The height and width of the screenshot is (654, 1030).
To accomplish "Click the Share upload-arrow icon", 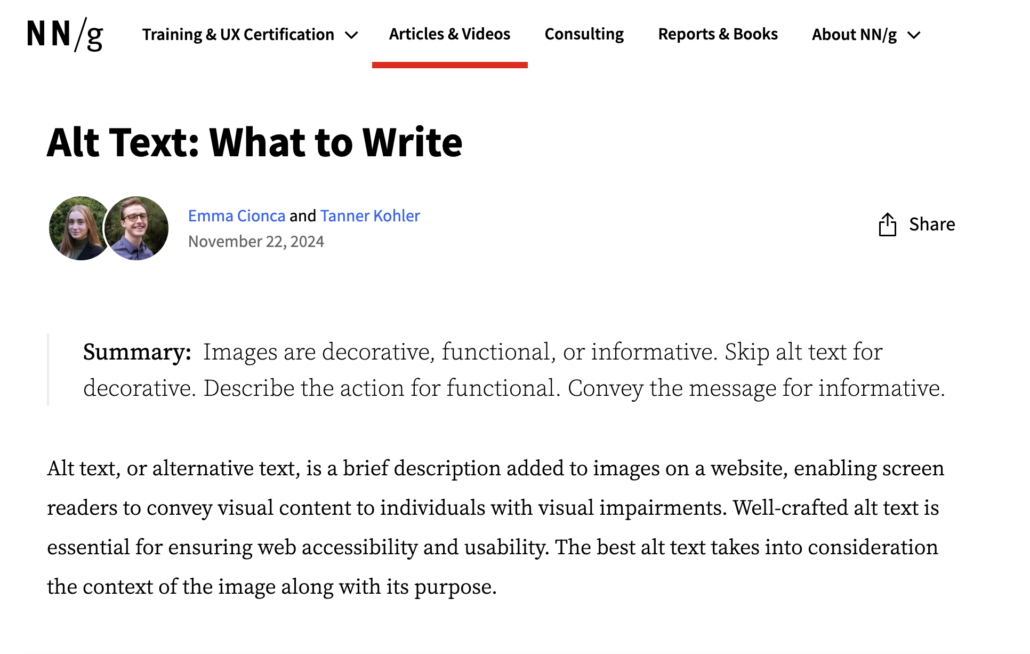I will pos(886,224).
